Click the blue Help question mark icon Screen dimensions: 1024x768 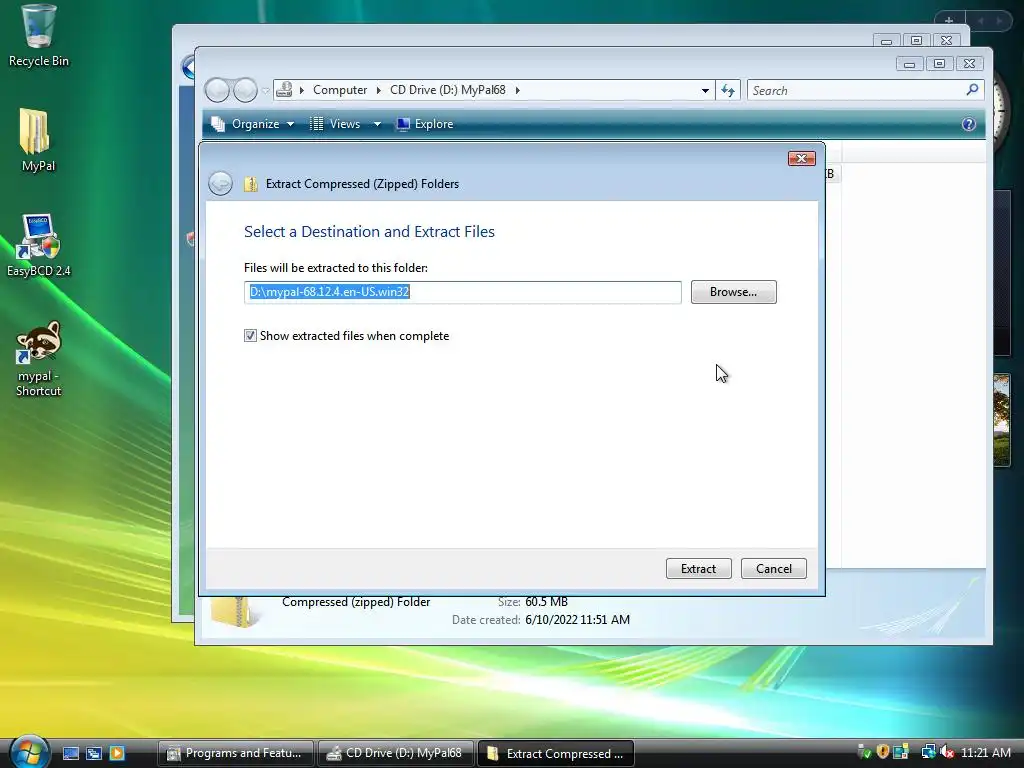pos(968,124)
